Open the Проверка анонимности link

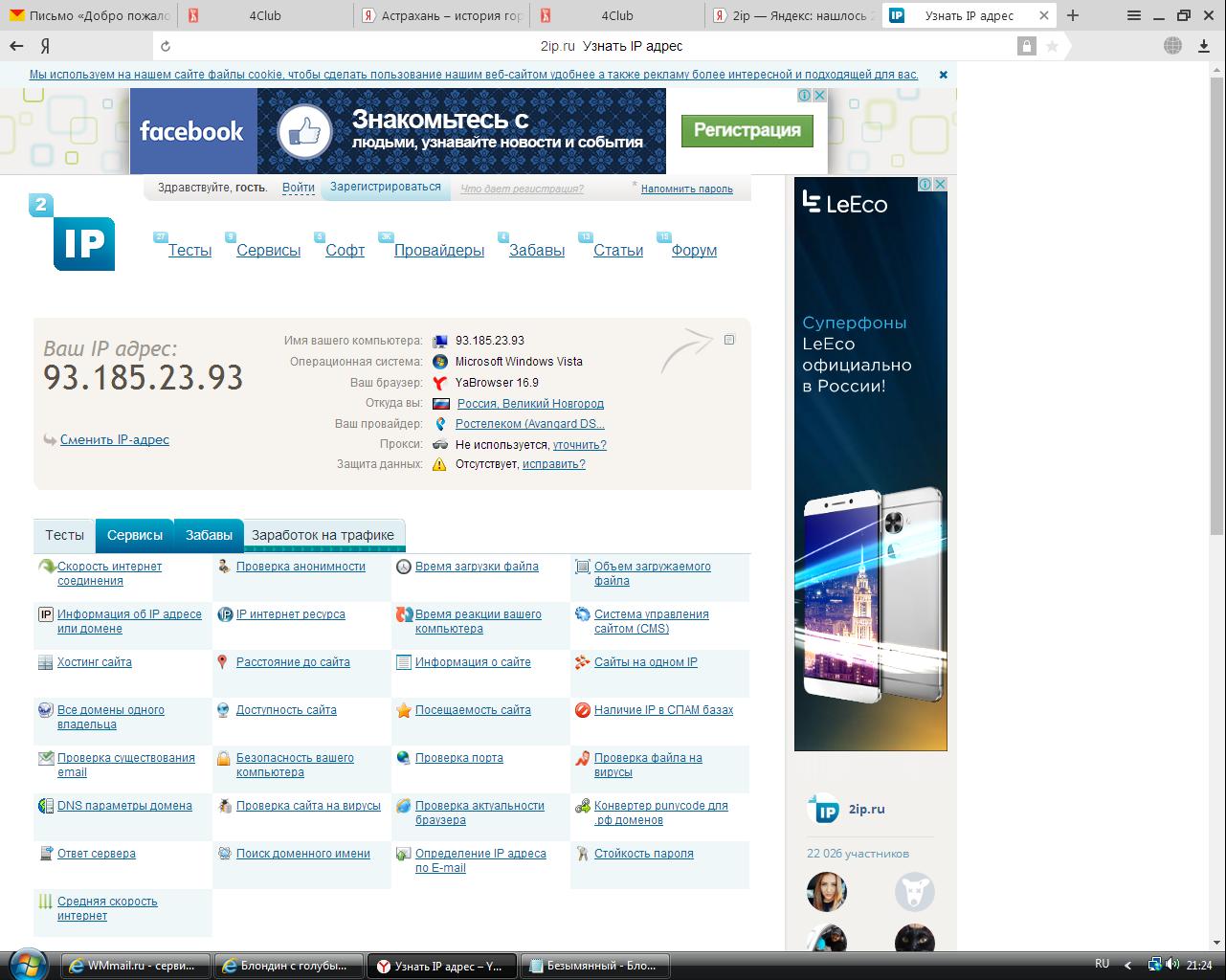coord(301,567)
